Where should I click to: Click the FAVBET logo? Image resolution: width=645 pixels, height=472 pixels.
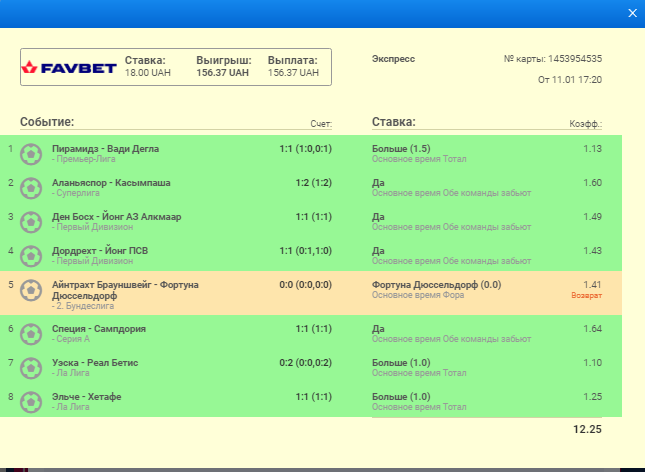click(x=70, y=68)
